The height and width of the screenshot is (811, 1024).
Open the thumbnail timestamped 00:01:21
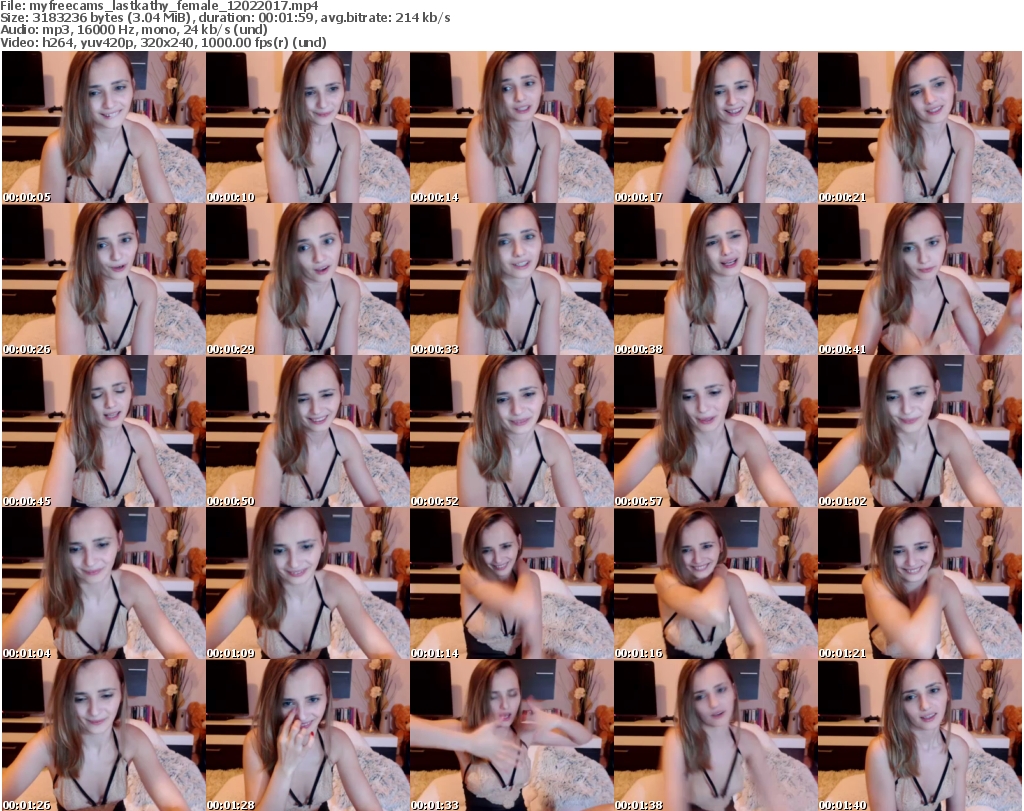[x=920, y=583]
